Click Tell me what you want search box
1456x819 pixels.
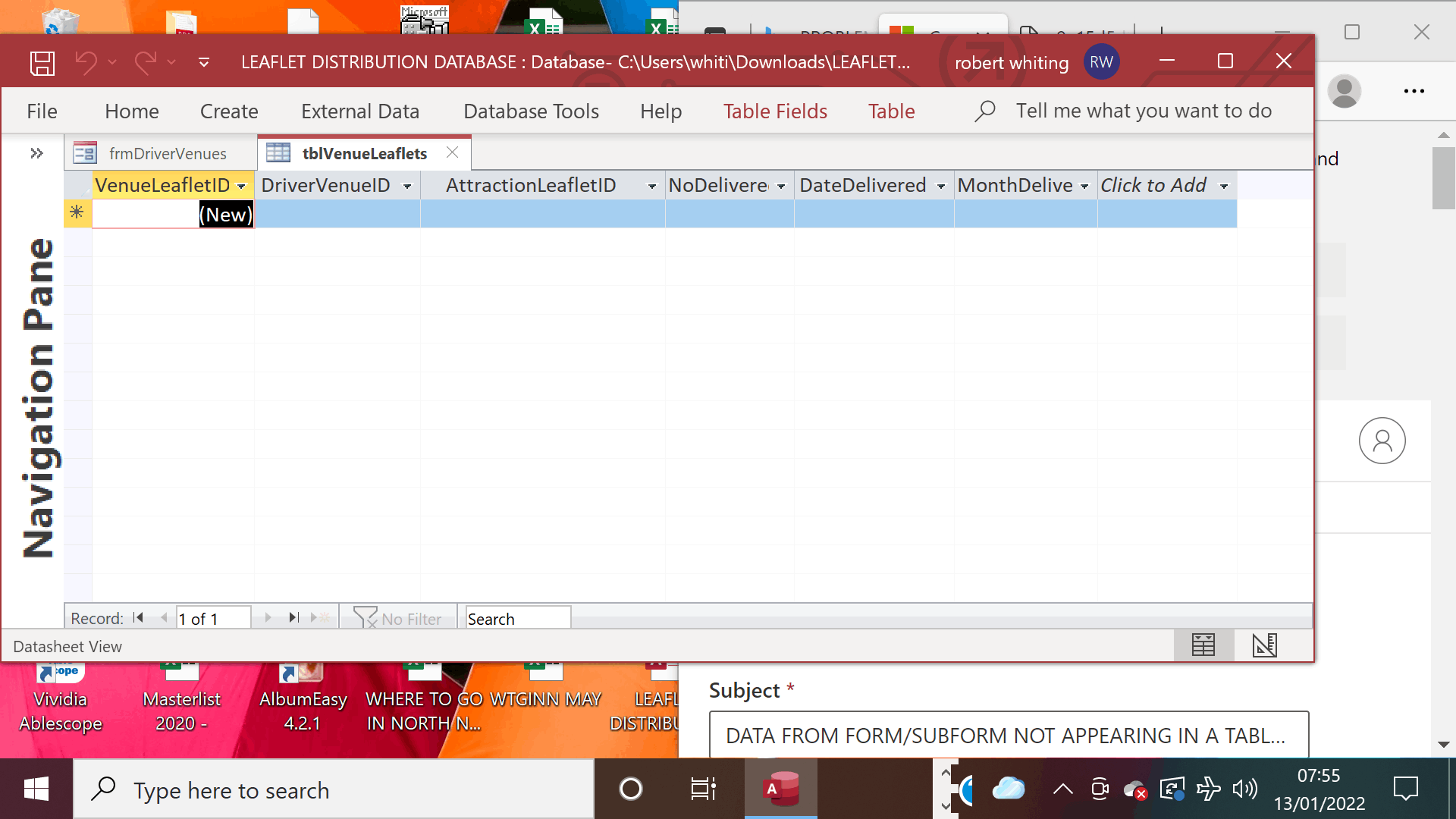[x=1144, y=111]
